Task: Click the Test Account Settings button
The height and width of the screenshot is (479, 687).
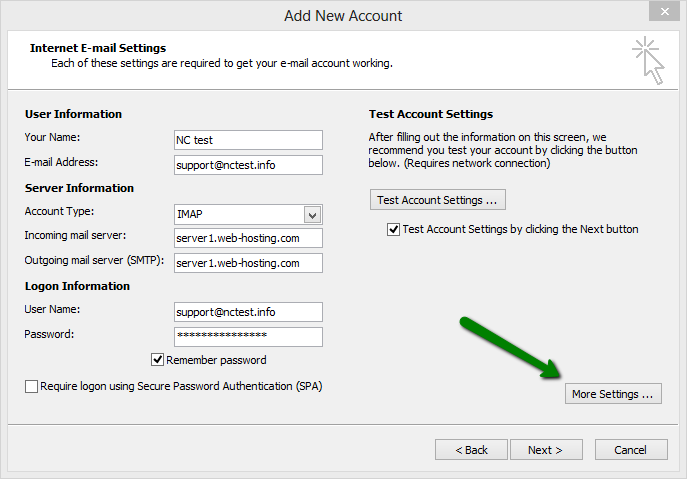Action: (x=437, y=200)
